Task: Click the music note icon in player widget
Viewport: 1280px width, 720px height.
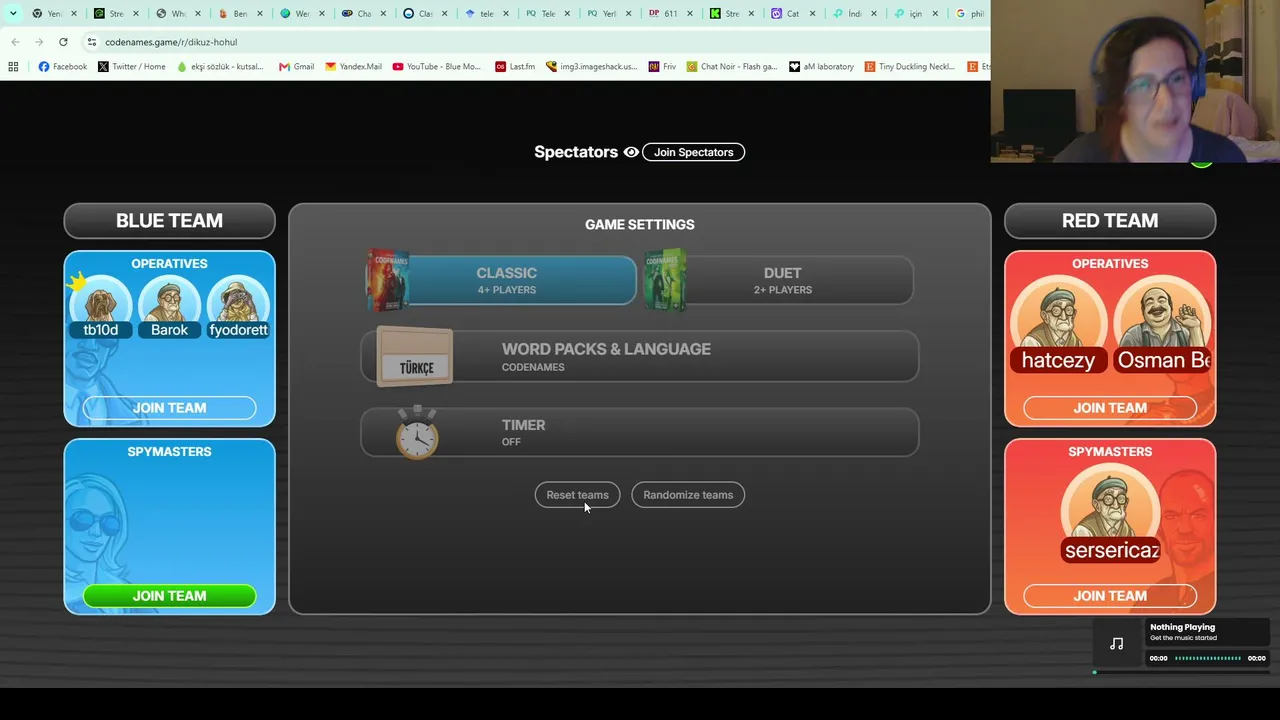Action: point(1117,644)
